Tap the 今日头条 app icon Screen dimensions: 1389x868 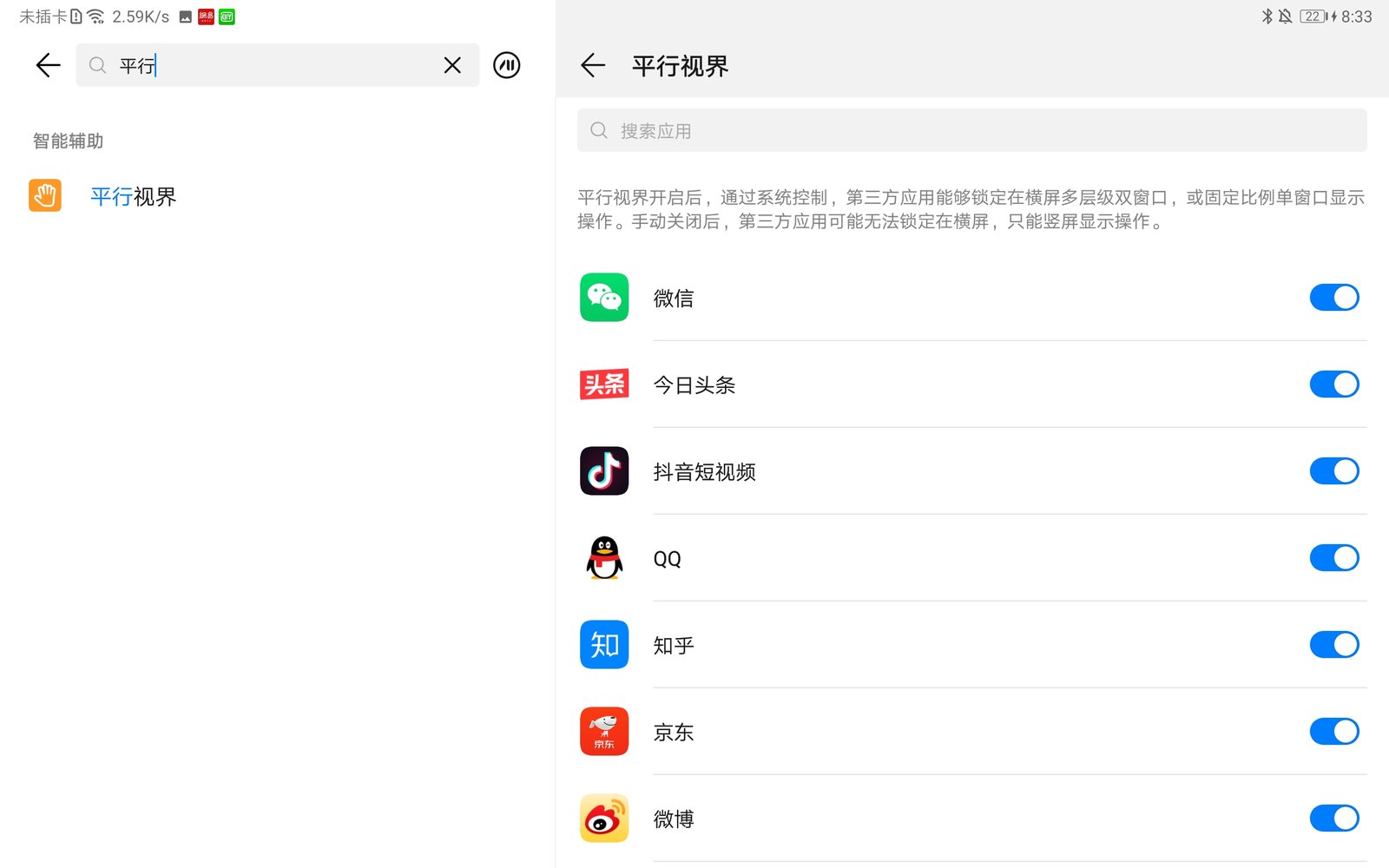(604, 385)
